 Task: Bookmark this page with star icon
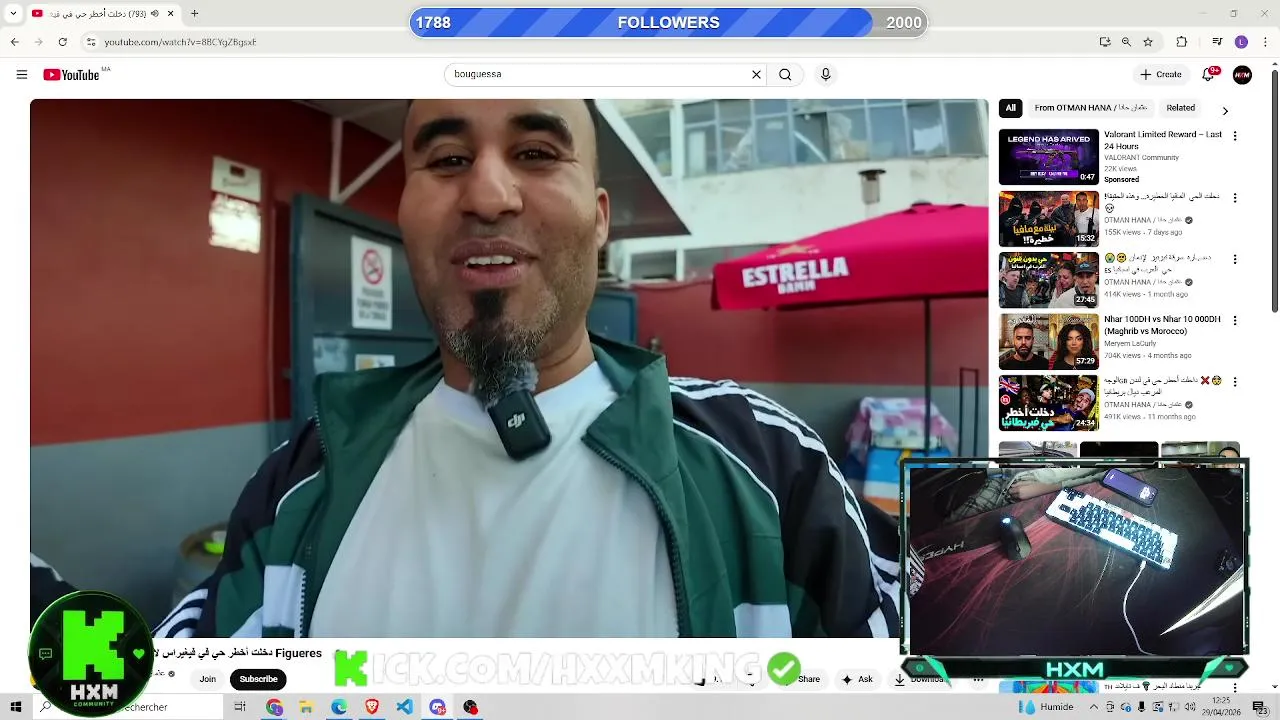(x=1148, y=42)
